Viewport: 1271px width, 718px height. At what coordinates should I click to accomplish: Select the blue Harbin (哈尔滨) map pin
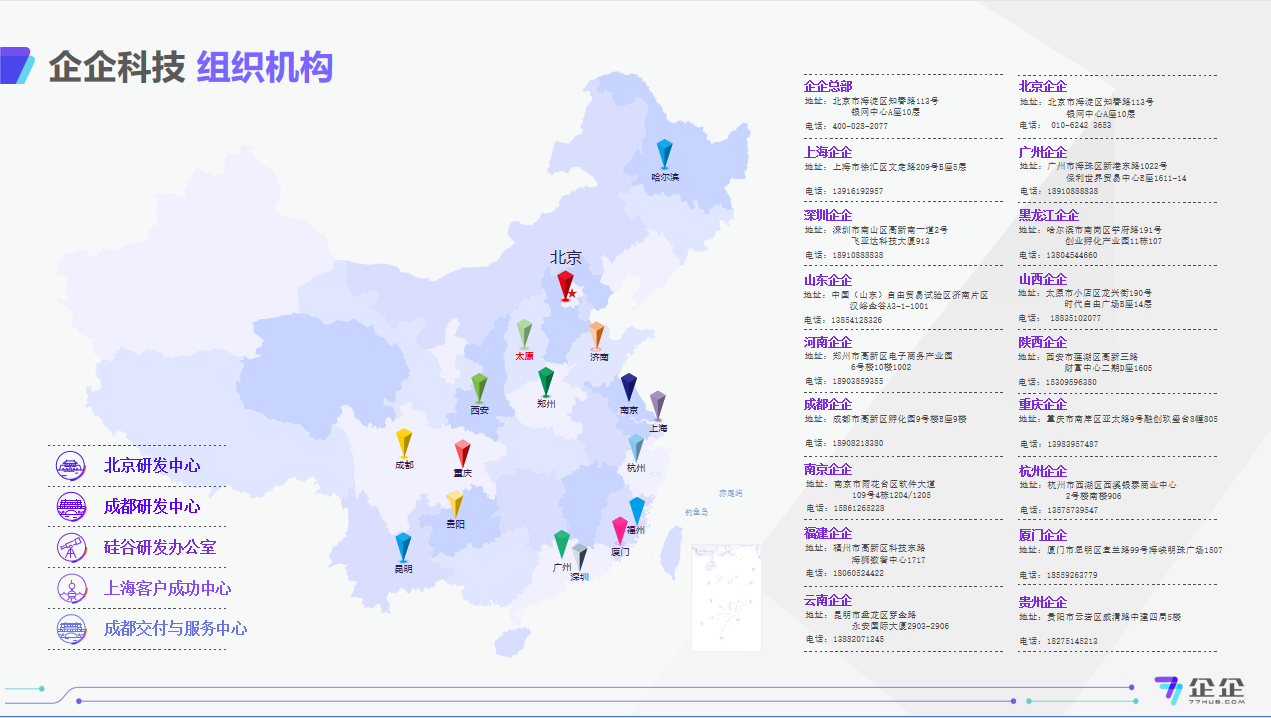coord(664,154)
